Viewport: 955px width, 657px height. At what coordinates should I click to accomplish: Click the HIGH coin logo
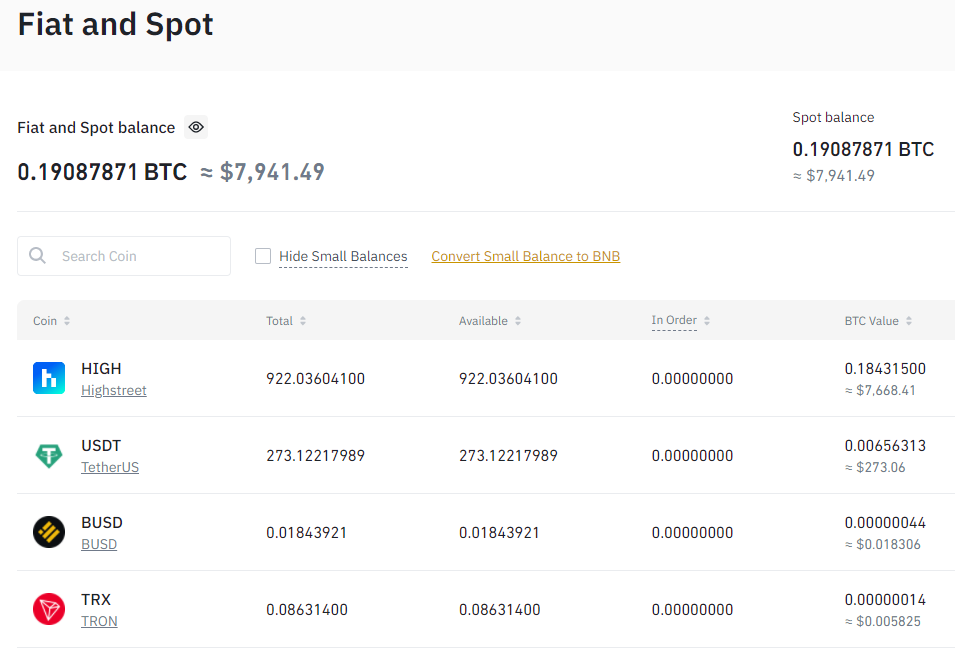pos(49,378)
